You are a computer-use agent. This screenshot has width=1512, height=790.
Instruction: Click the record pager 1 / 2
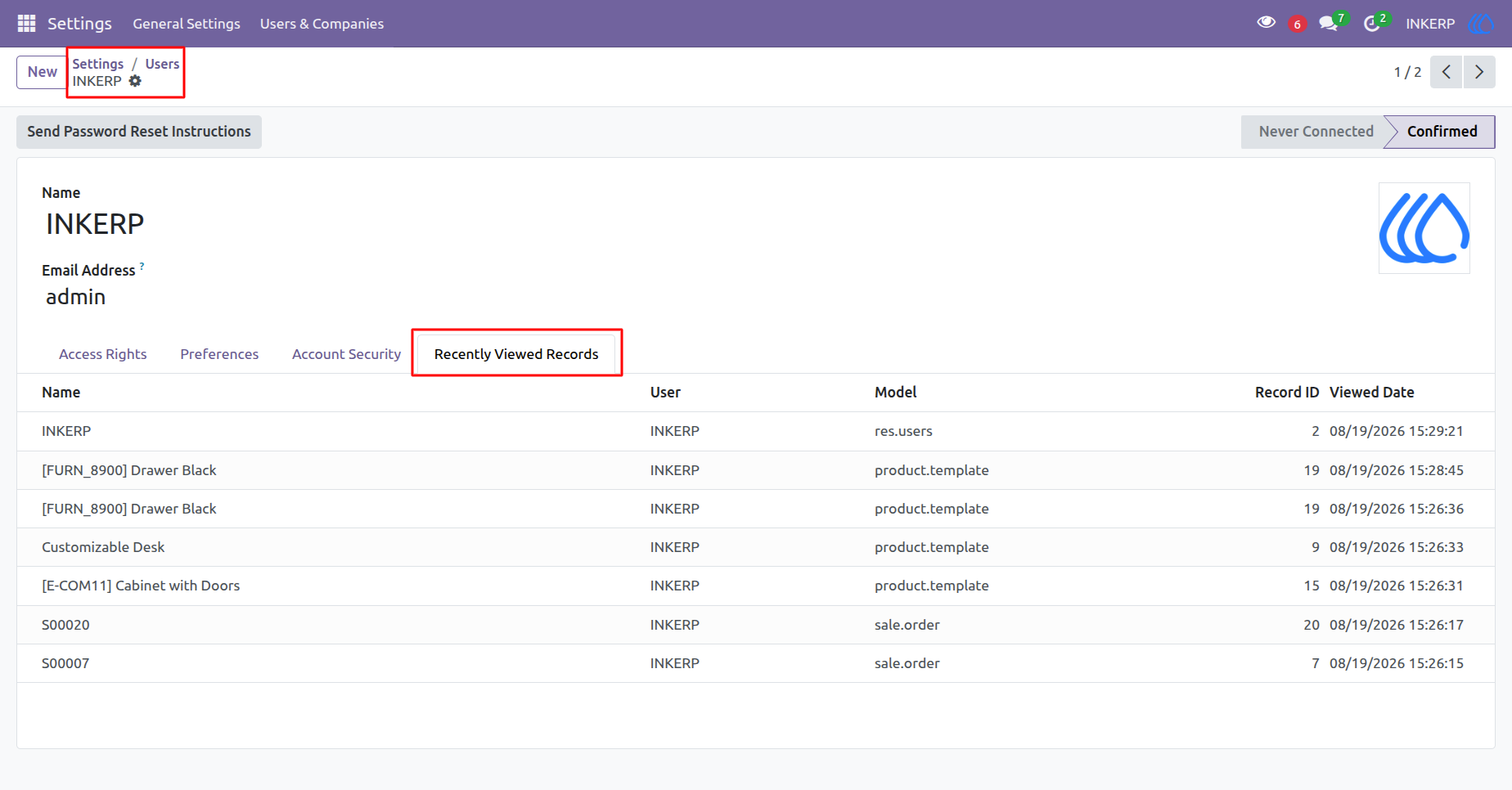[x=1407, y=72]
